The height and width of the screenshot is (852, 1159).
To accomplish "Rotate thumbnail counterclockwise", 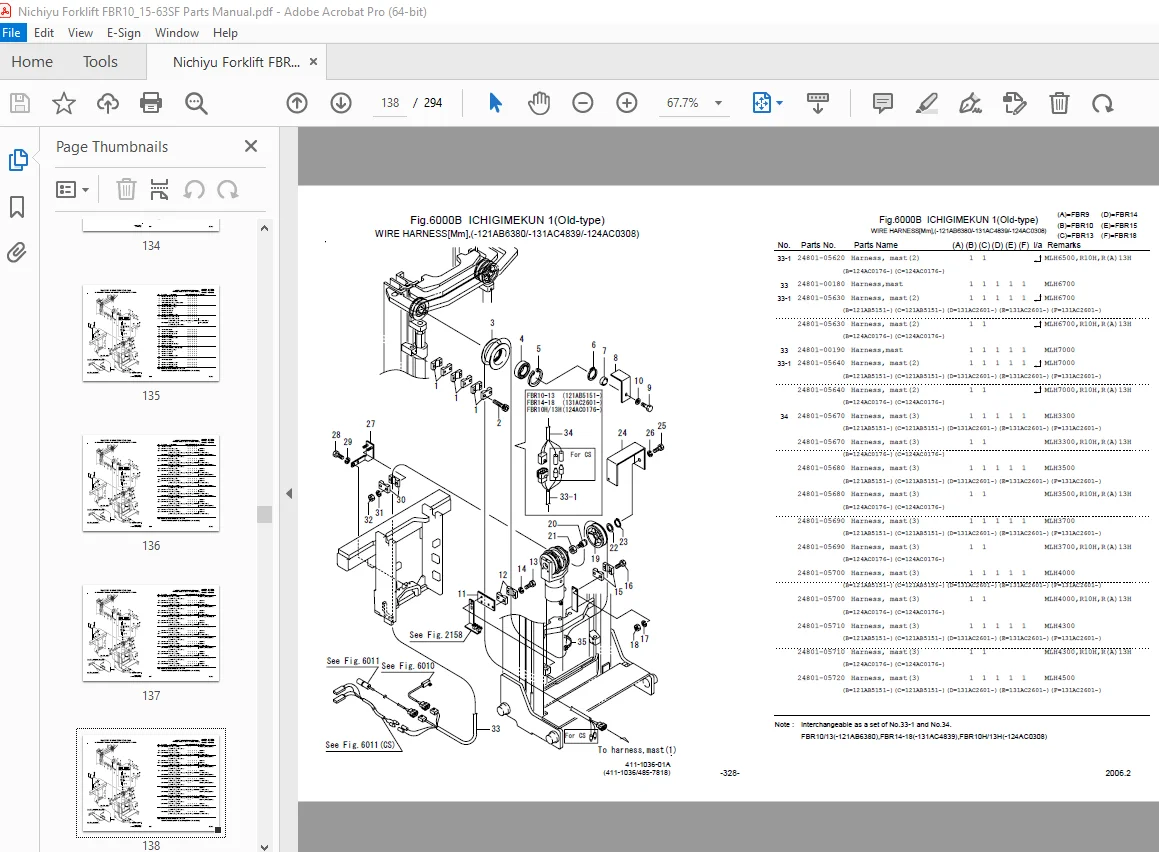I will click(194, 190).
